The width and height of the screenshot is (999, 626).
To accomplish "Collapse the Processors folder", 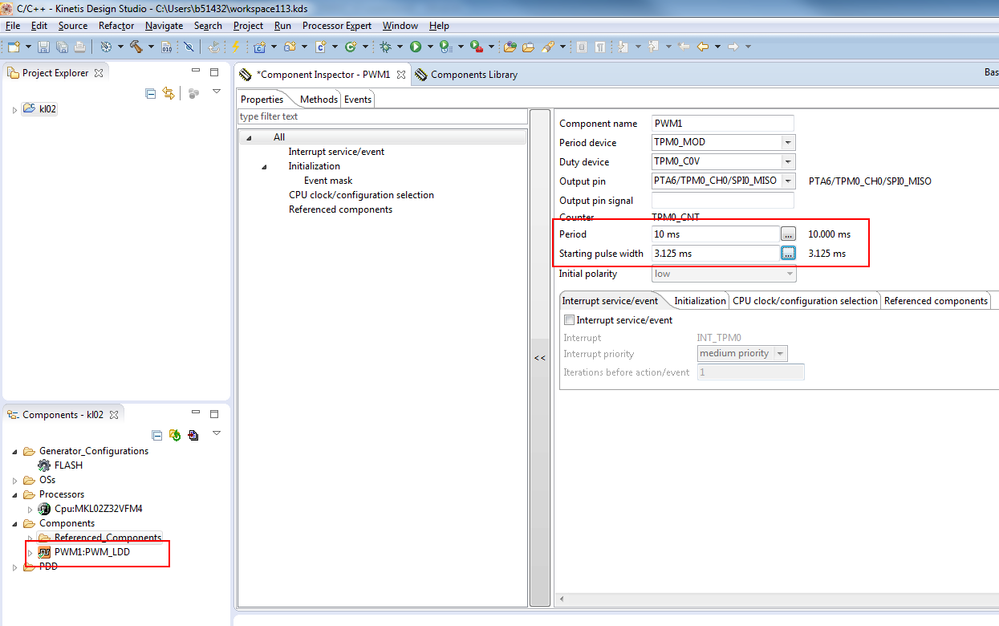I will 15,495.
